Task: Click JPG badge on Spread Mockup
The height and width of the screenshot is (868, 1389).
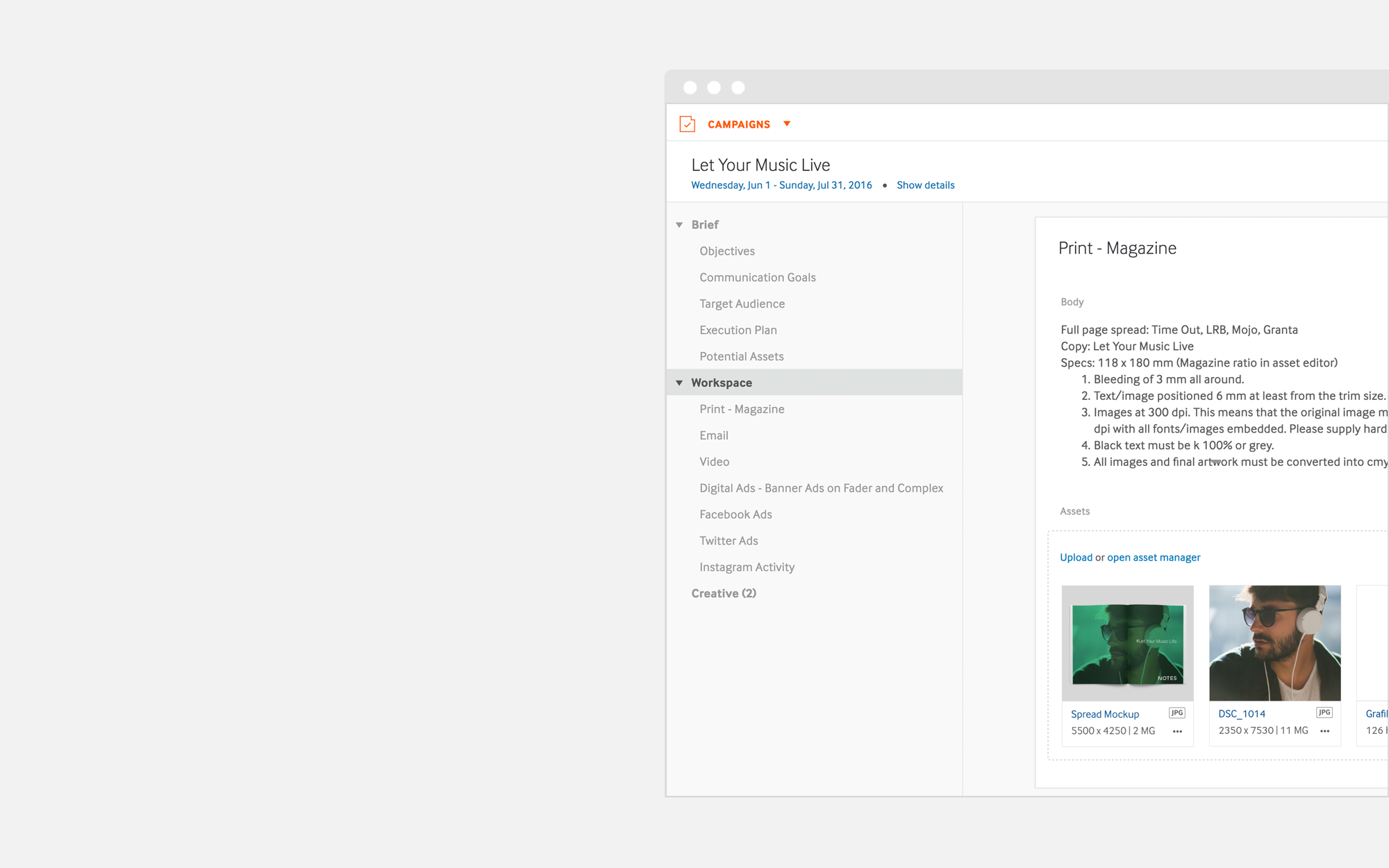Action: pos(1177,712)
